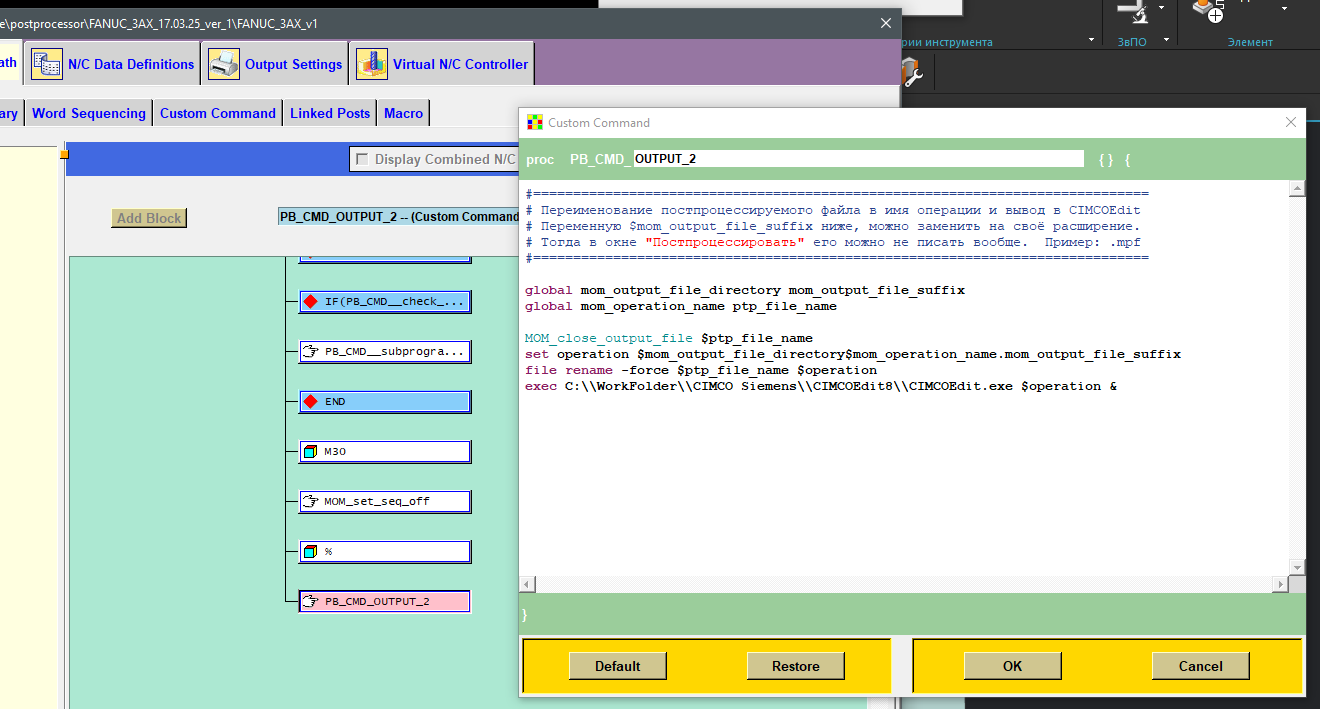Click the Virtual N/C Controller icon
1320x709 pixels.
[x=372, y=64]
